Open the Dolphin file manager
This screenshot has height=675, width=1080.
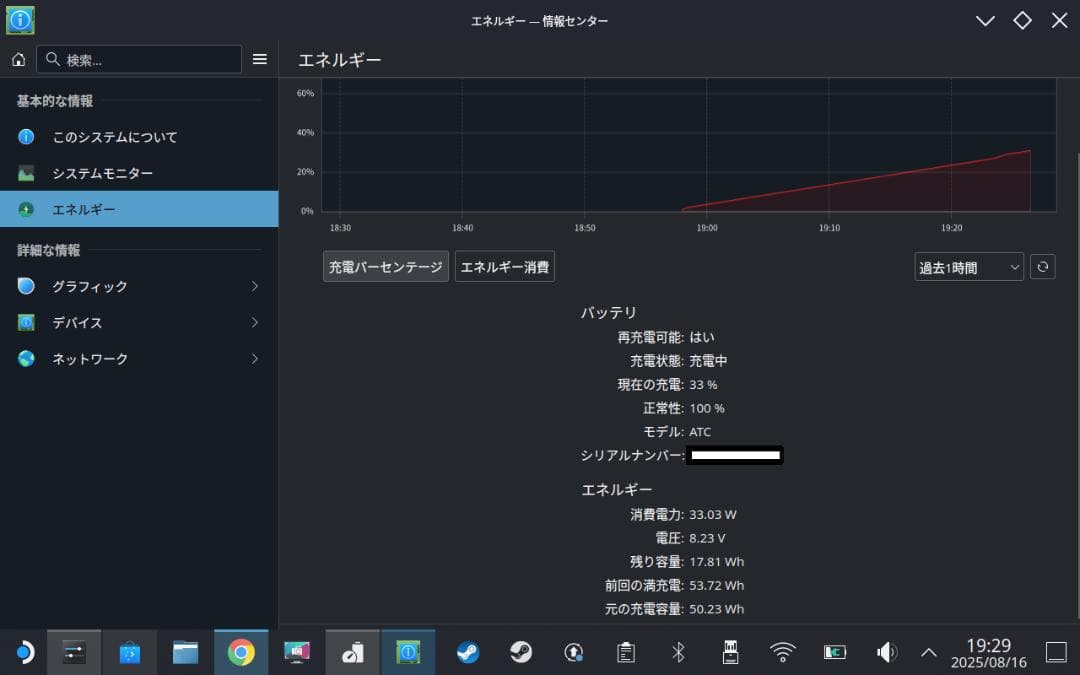tap(185, 651)
